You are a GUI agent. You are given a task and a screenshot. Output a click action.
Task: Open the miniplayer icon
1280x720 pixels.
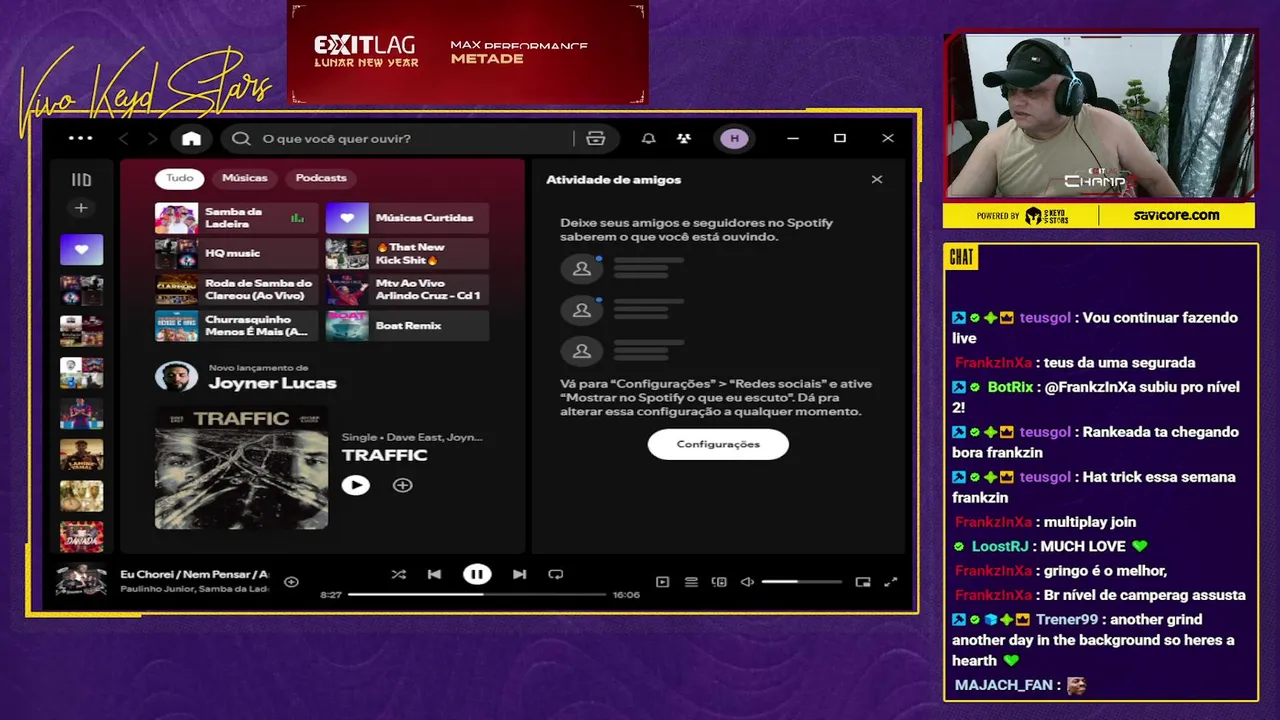863,582
